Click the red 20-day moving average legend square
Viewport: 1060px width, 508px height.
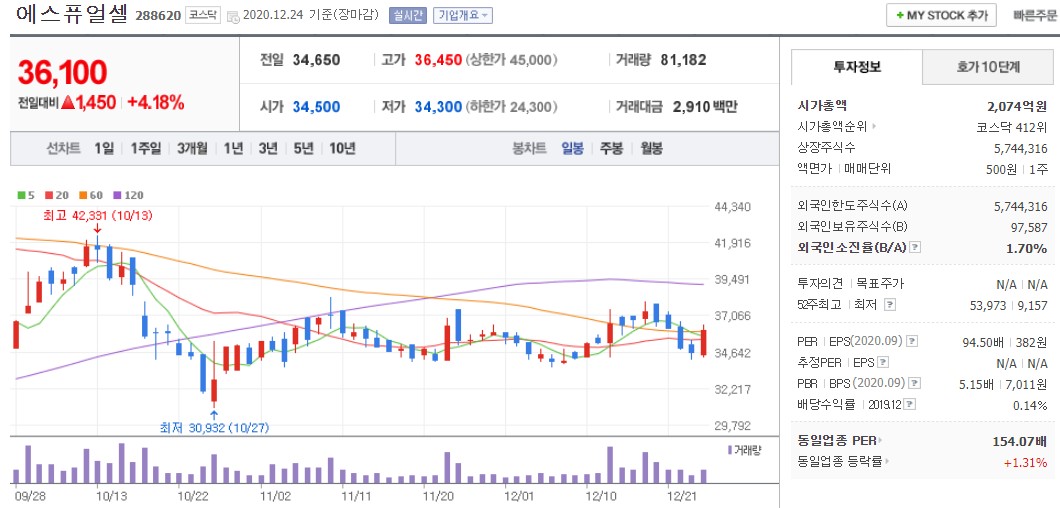(48, 195)
